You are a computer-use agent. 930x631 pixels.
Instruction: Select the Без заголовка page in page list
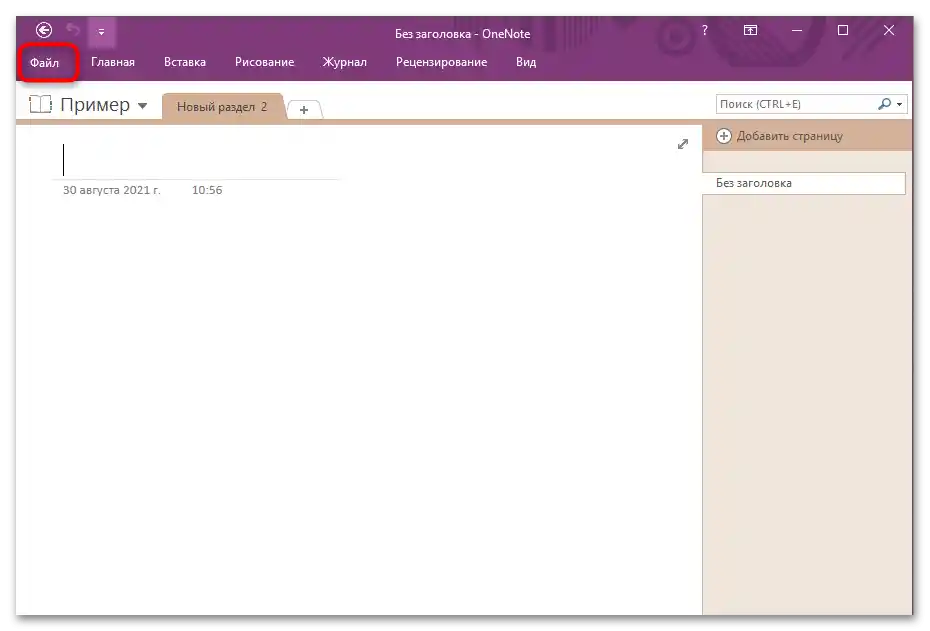pyautogui.click(x=804, y=183)
